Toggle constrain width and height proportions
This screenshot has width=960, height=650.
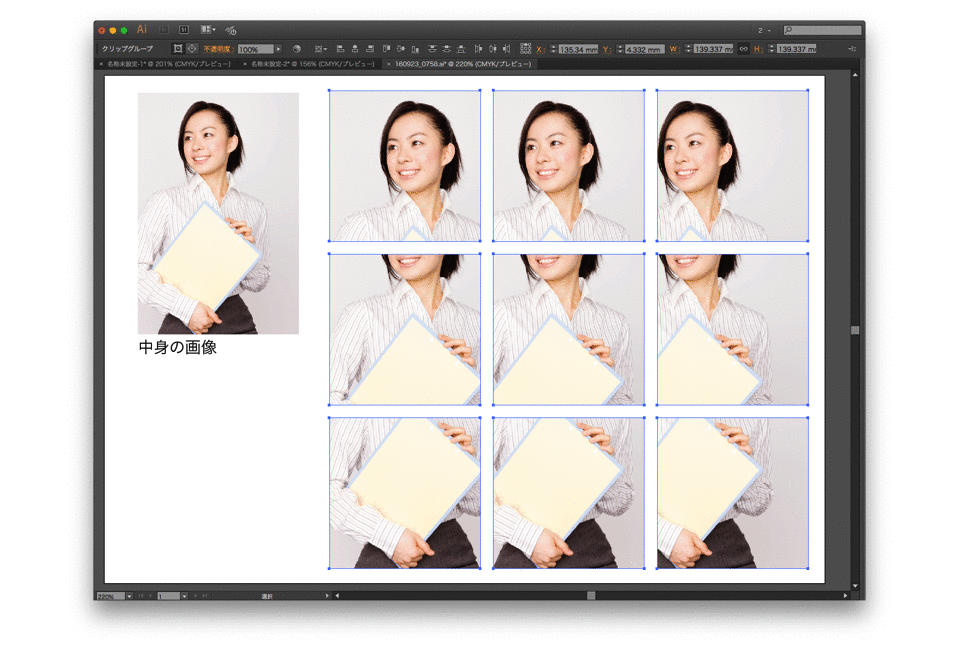[x=743, y=49]
